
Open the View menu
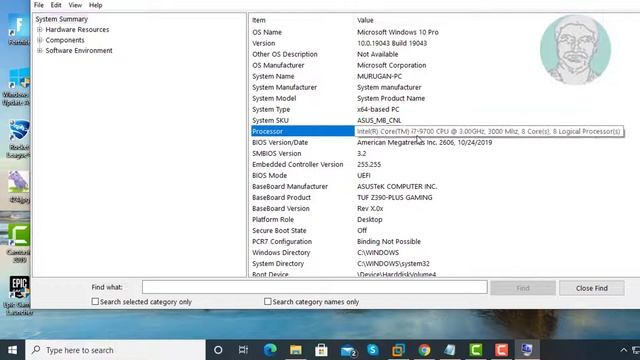(75, 5)
